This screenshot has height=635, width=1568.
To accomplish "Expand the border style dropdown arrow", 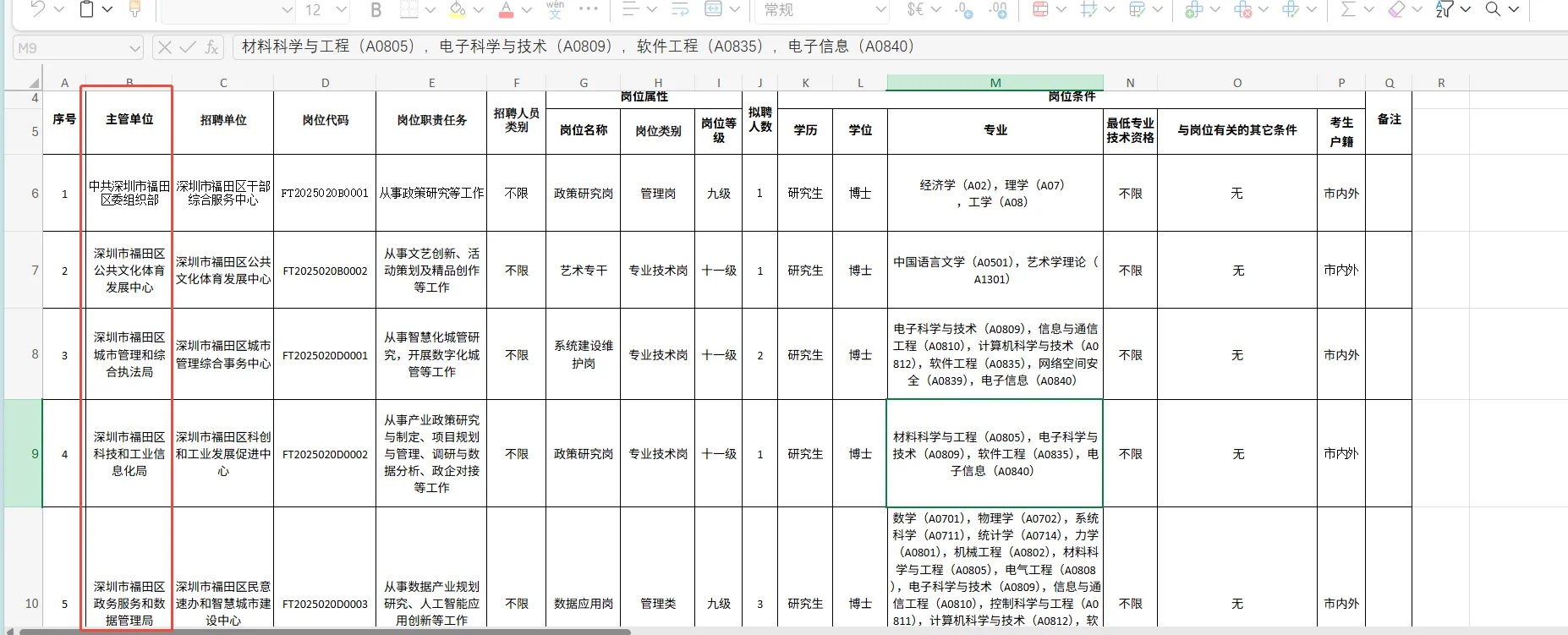I will pyautogui.click(x=430, y=9).
